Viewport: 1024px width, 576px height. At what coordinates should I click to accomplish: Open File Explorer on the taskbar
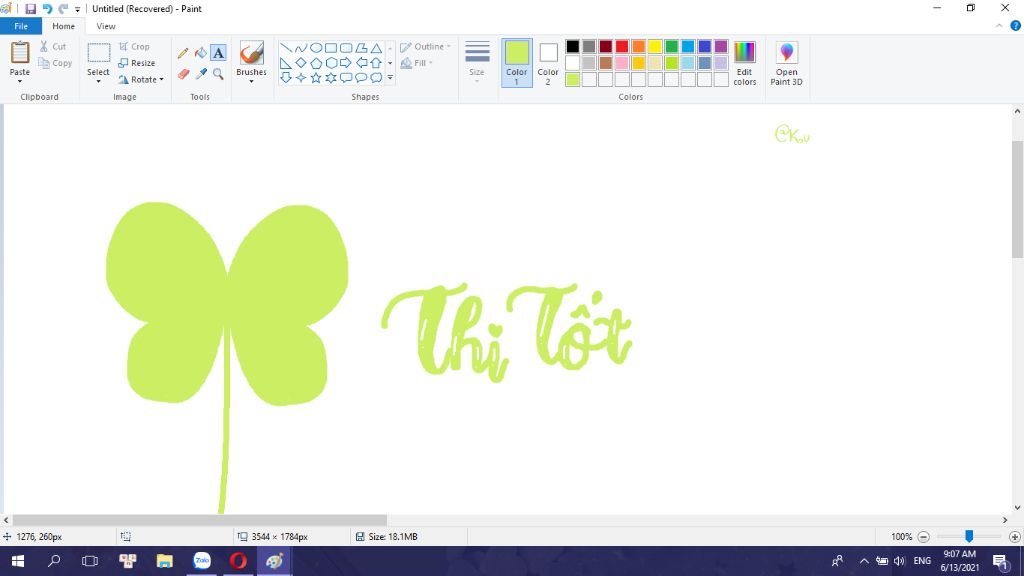[165, 560]
